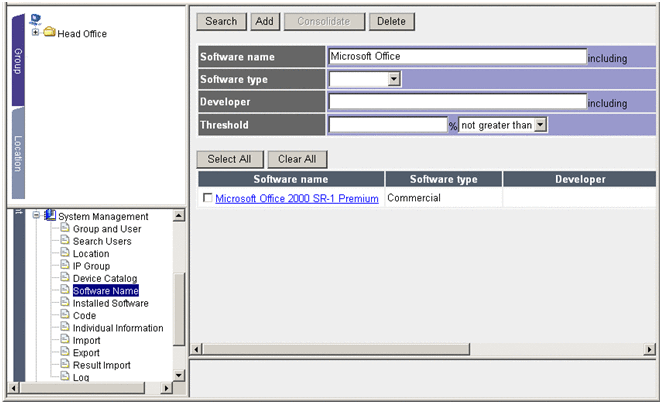663x405 pixels.
Task: Click the Search button
Action: click(221, 22)
